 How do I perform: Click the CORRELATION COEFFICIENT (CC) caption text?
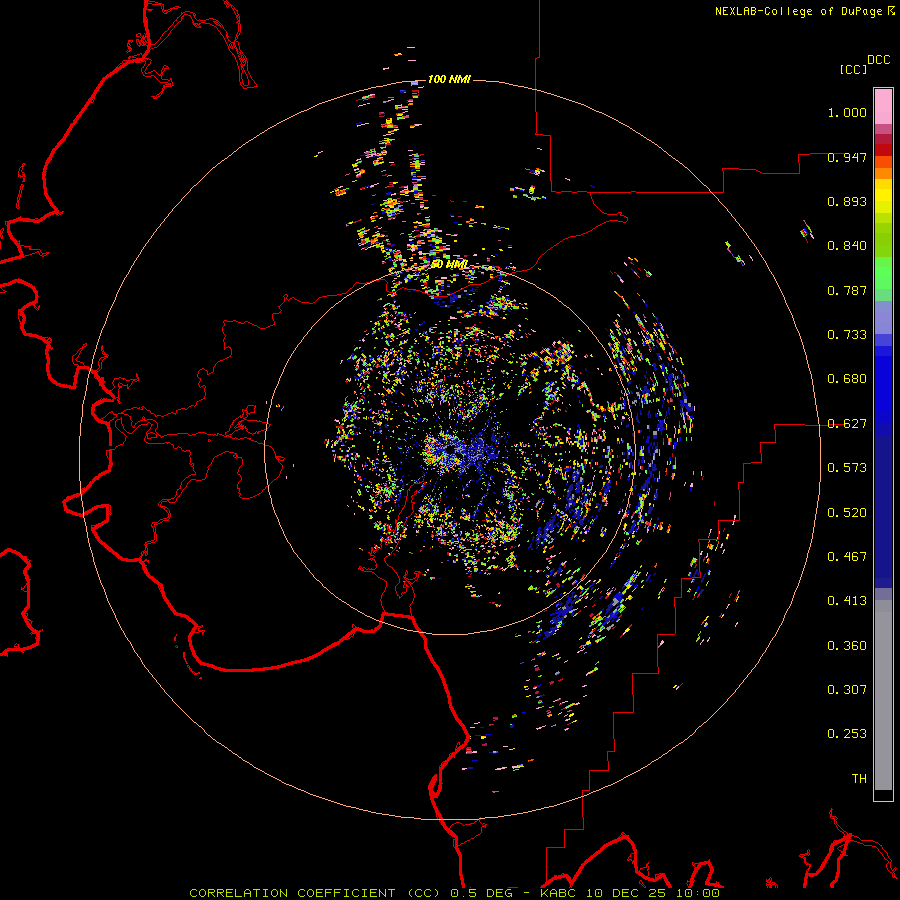click(315, 893)
